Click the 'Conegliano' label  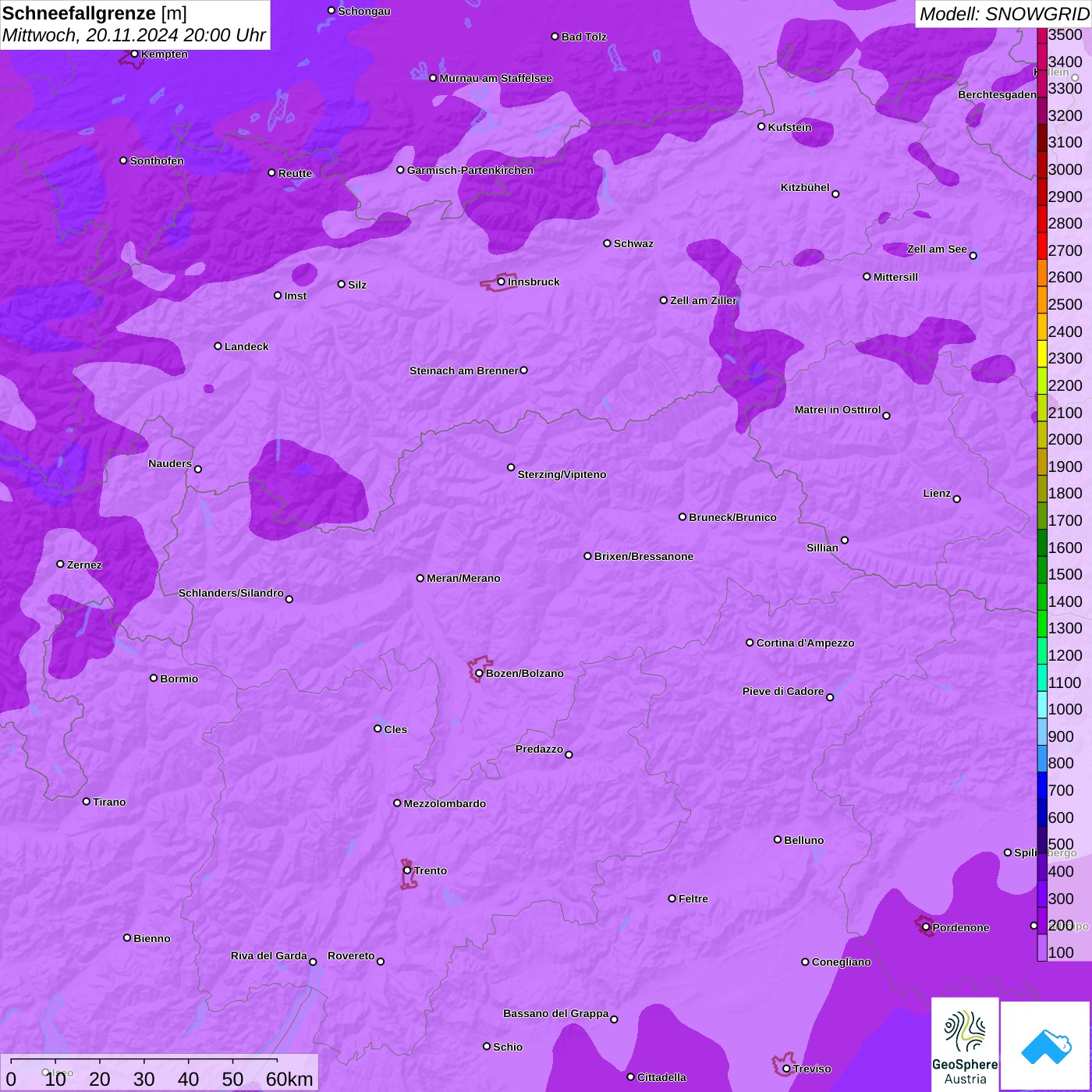tap(841, 962)
